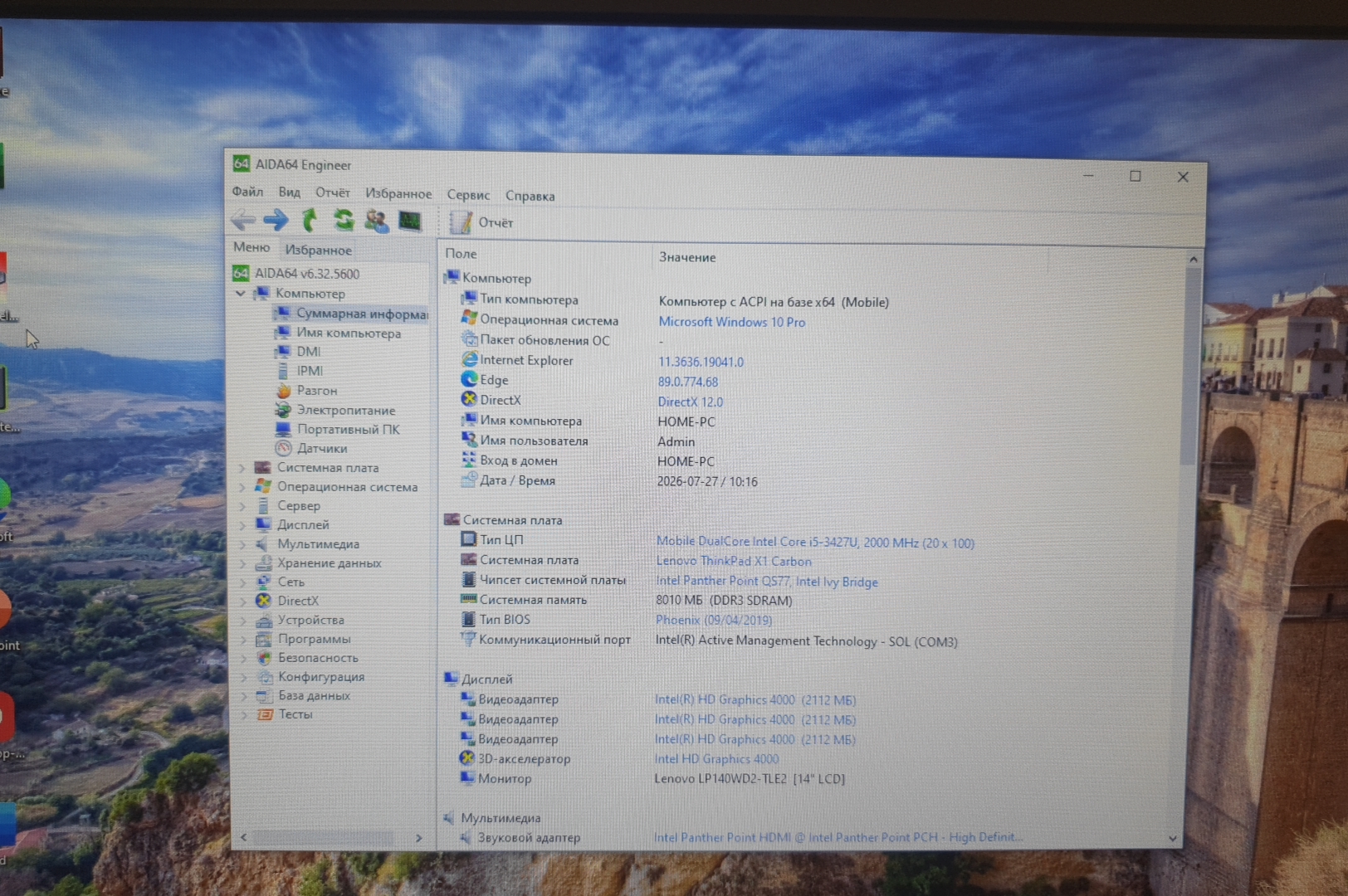Select the Дата / Время value row
This screenshot has width=1348, height=896.
coord(707,481)
